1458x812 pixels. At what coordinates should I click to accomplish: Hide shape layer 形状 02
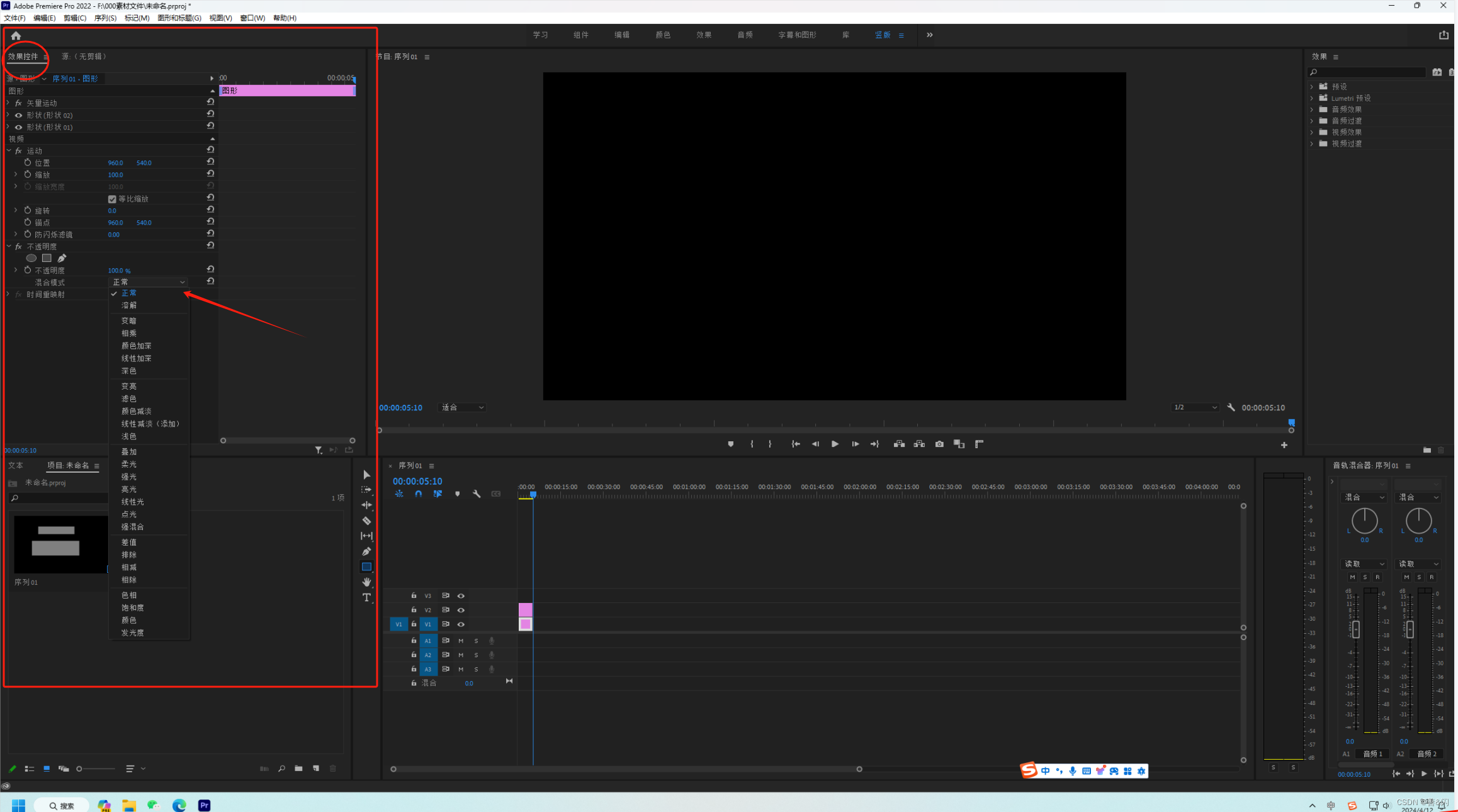(x=18, y=115)
